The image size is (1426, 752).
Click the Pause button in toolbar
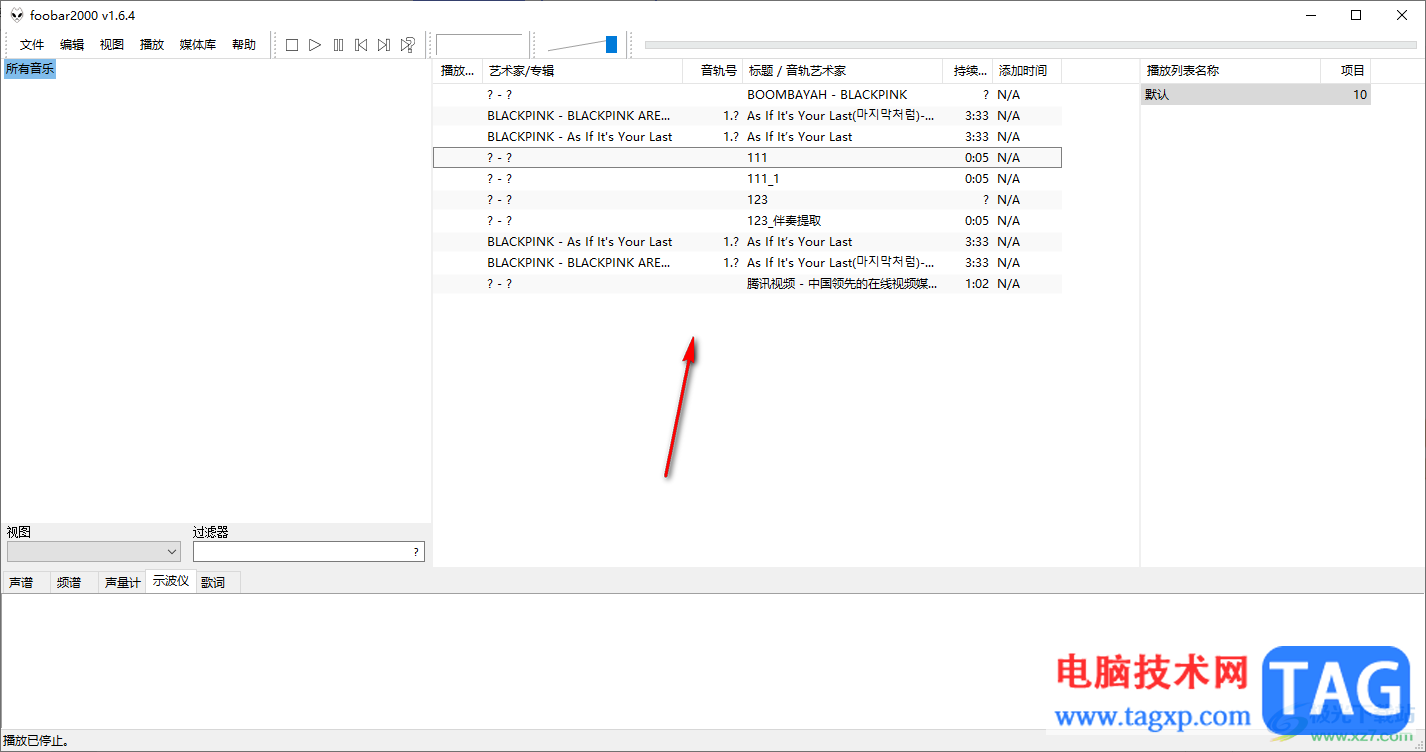pyautogui.click(x=338, y=45)
